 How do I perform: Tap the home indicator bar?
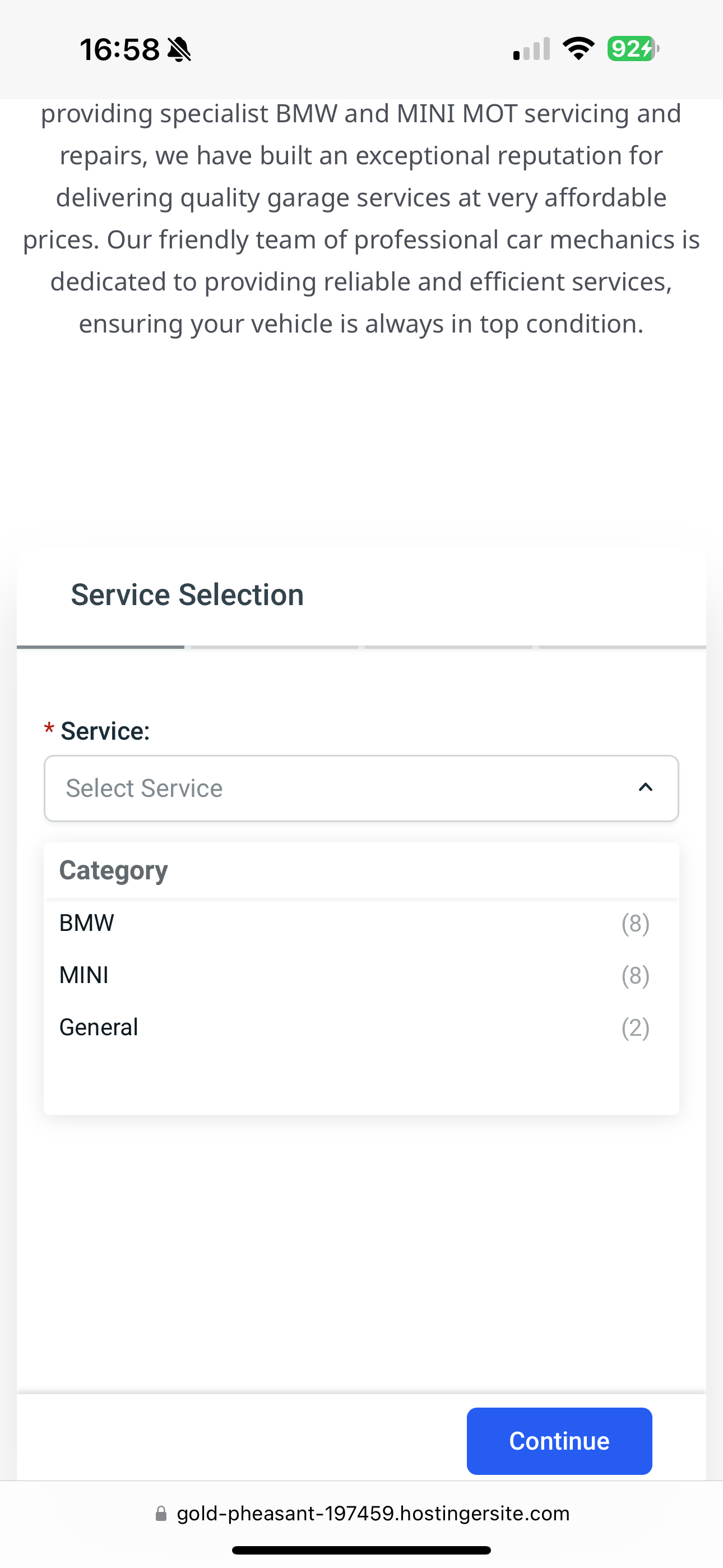tap(361, 1549)
